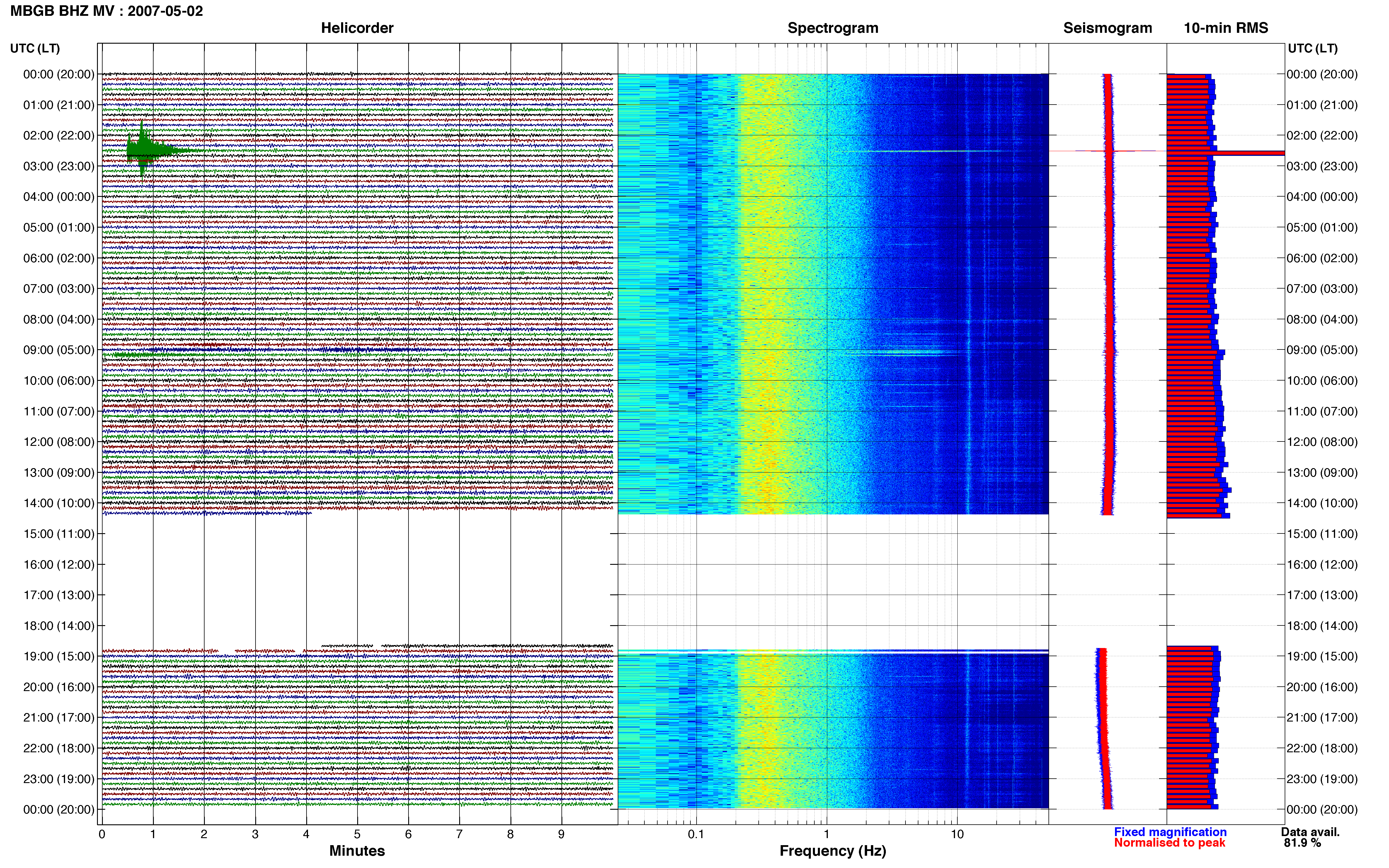Click the left '19:00 (15:00)' time label
The height and width of the screenshot is (868, 1389).
[59, 656]
